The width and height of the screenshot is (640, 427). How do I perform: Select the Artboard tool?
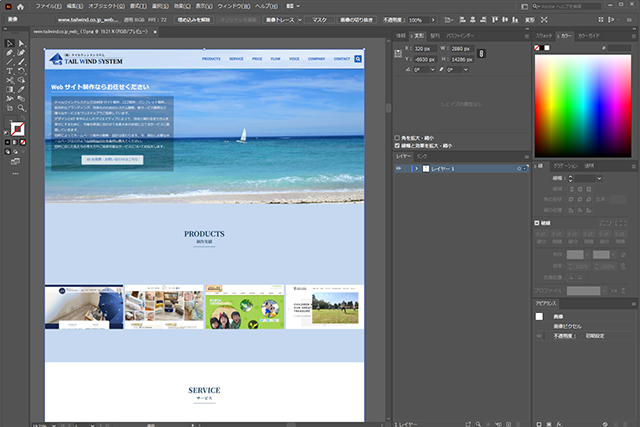[9, 108]
